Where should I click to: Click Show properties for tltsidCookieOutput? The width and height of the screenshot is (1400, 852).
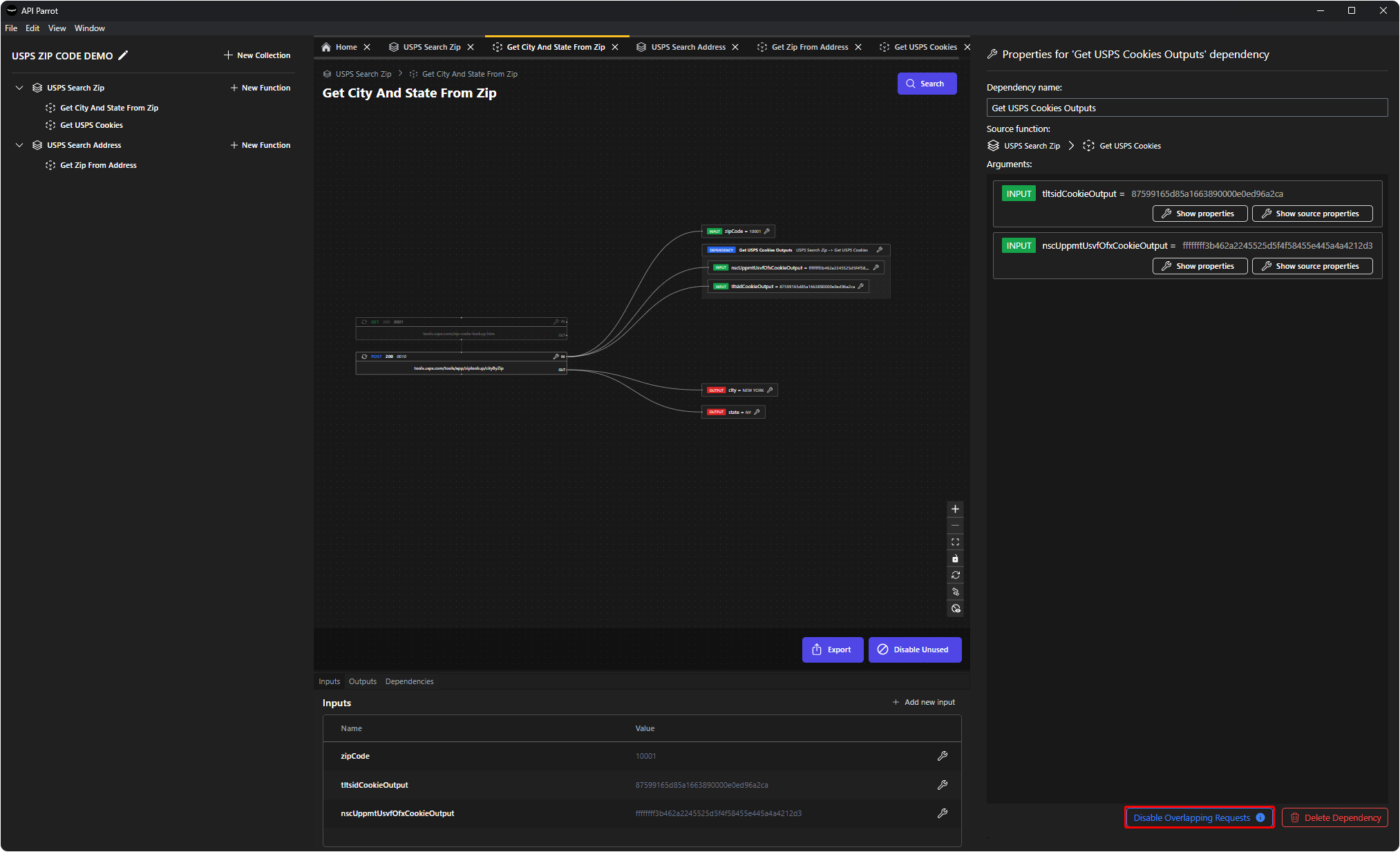[x=1200, y=214]
